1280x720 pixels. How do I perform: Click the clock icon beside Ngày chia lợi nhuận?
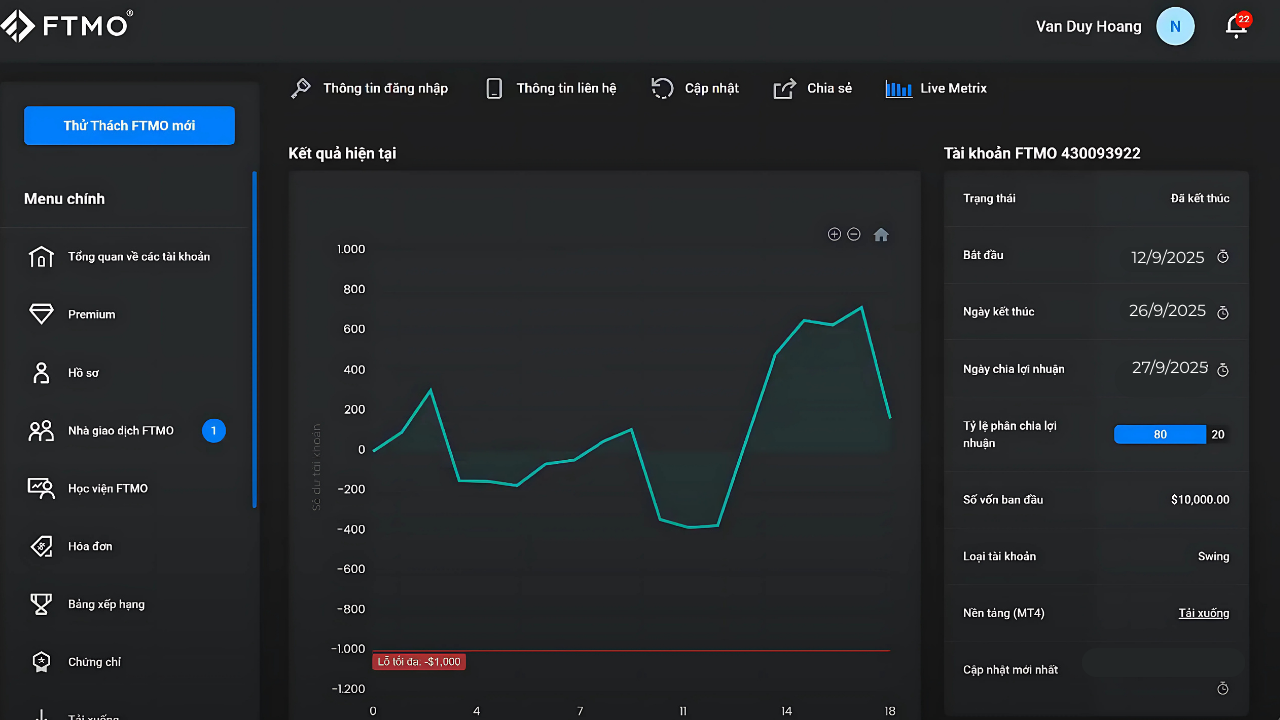click(1222, 370)
